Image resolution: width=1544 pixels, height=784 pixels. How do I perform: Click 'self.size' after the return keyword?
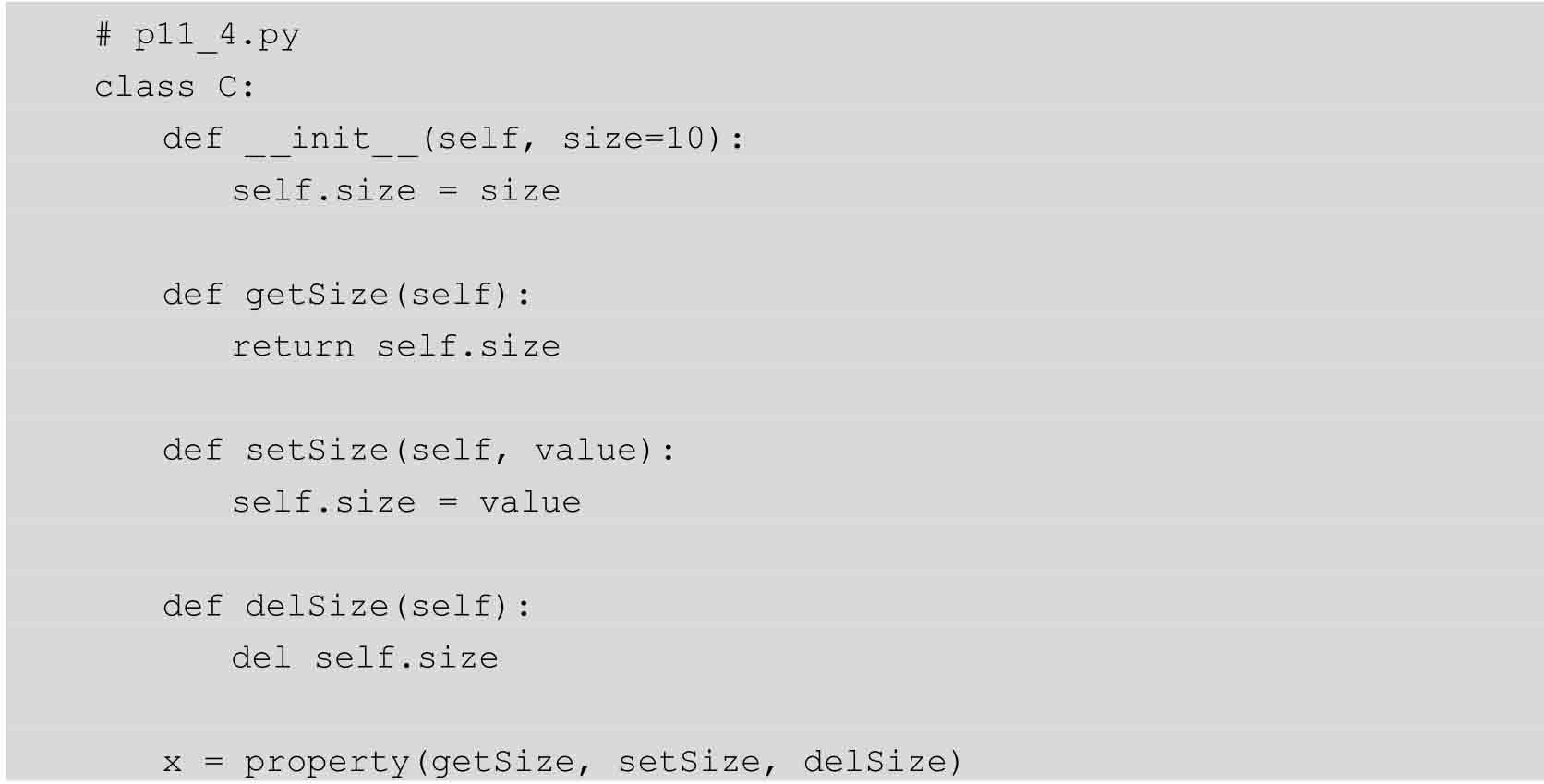click(467, 347)
